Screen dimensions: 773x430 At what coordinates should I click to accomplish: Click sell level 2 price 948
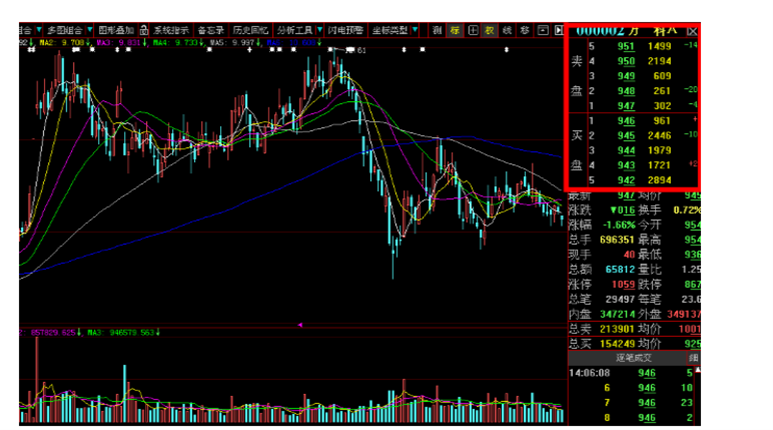pos(626,91)
